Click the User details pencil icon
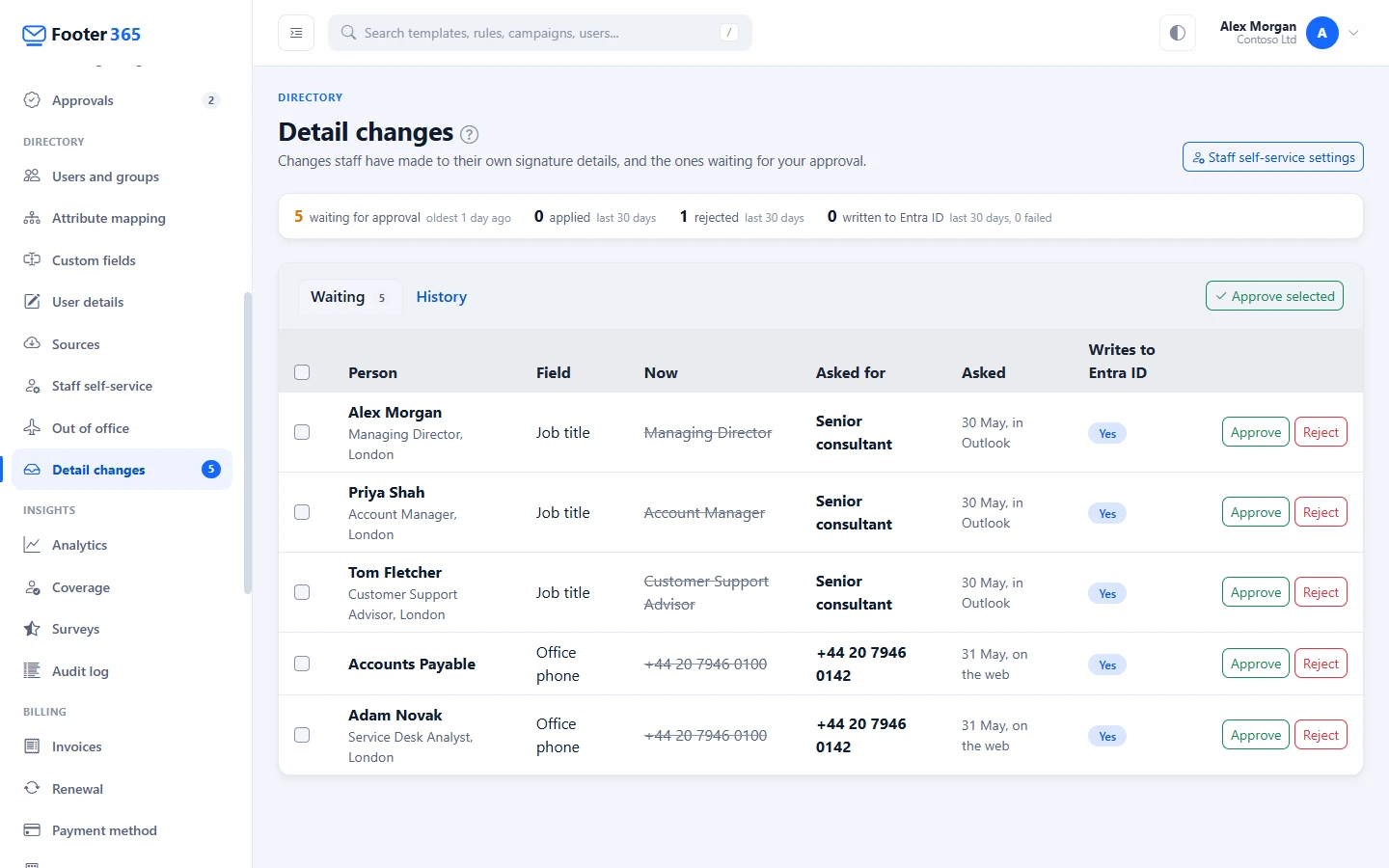 pyautogui.click(x=32, y=302)
